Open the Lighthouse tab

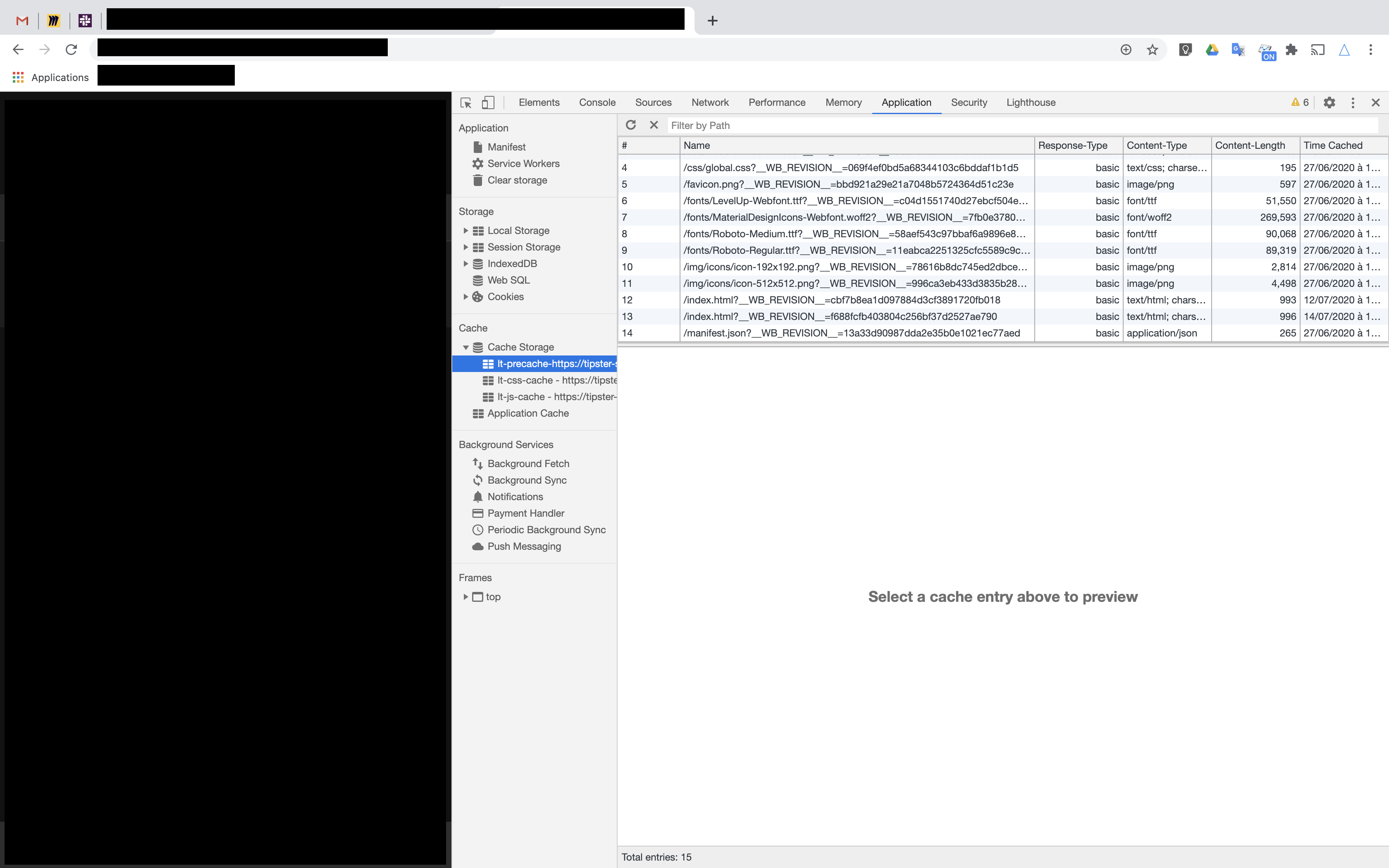click(x=1030, y=102)
